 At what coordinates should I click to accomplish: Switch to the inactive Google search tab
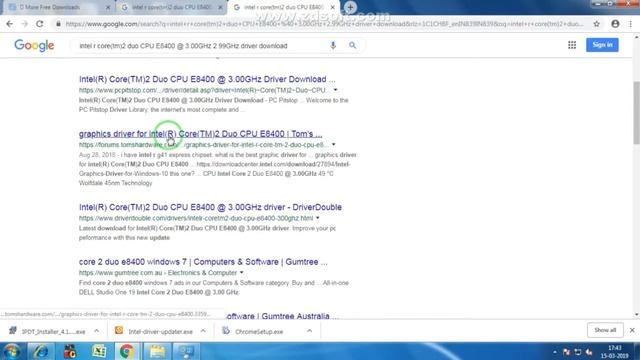[x=170, y=7]
